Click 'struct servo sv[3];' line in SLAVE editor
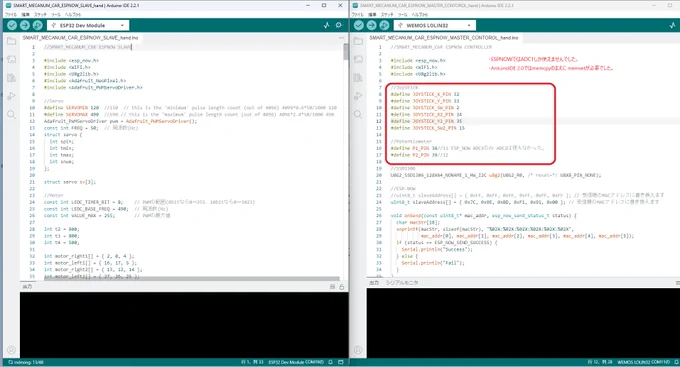This screenshot has height=367, width=680. pos(70,182)
